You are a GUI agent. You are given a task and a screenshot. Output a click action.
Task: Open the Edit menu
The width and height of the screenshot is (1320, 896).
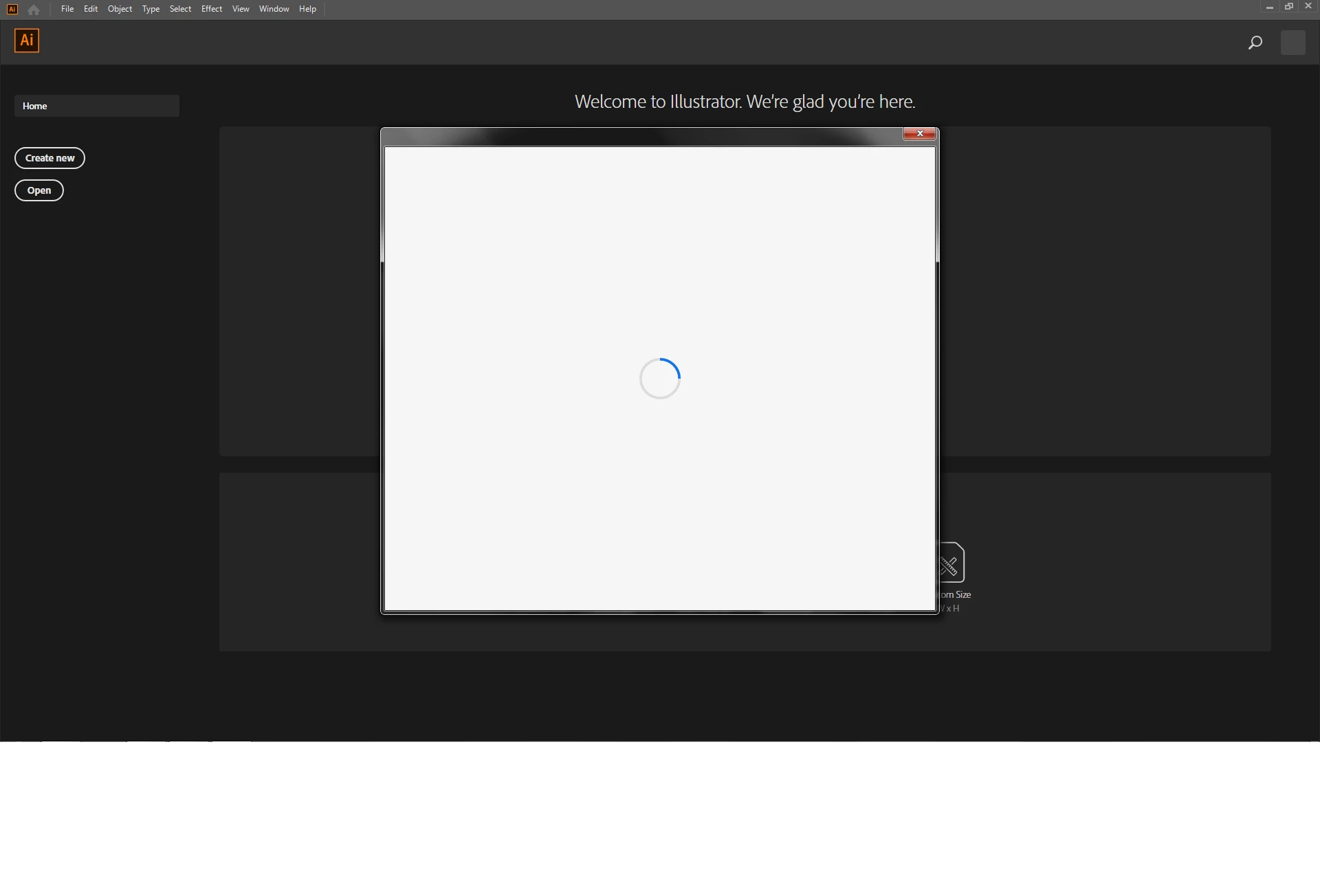pos(91,9)
